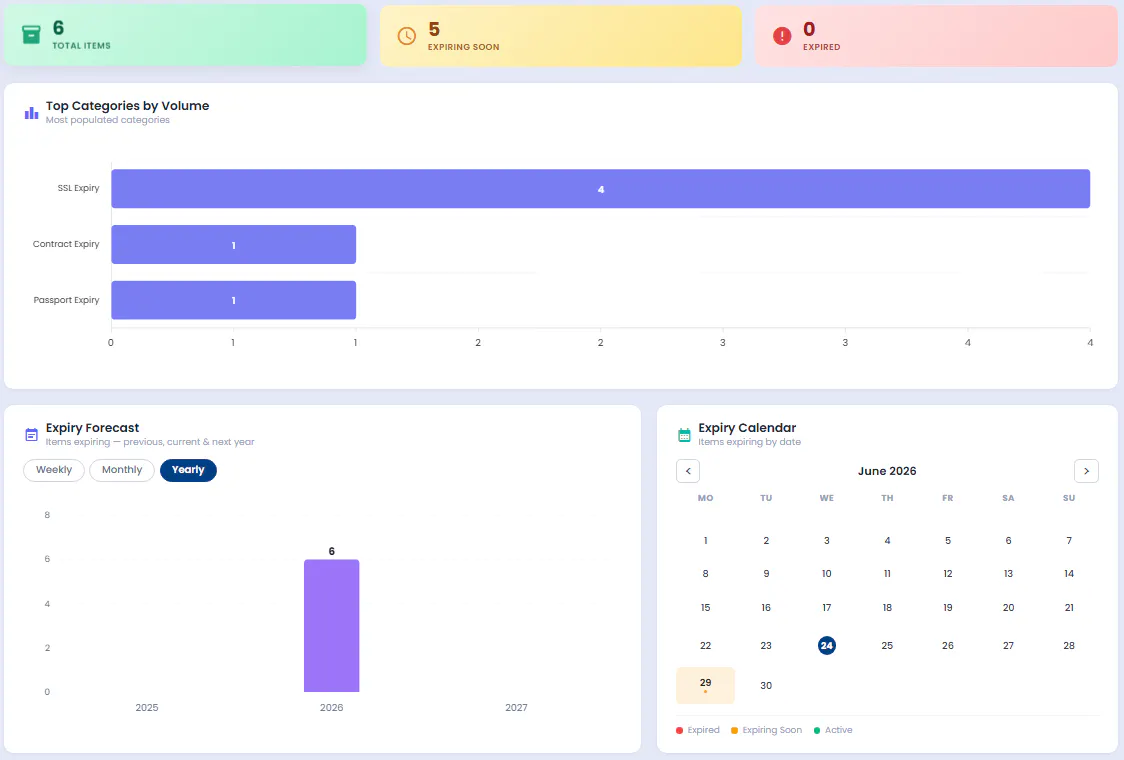Go to next month in calendar
Viewport: 1124px width, 760px height.
coord(1086,471)
